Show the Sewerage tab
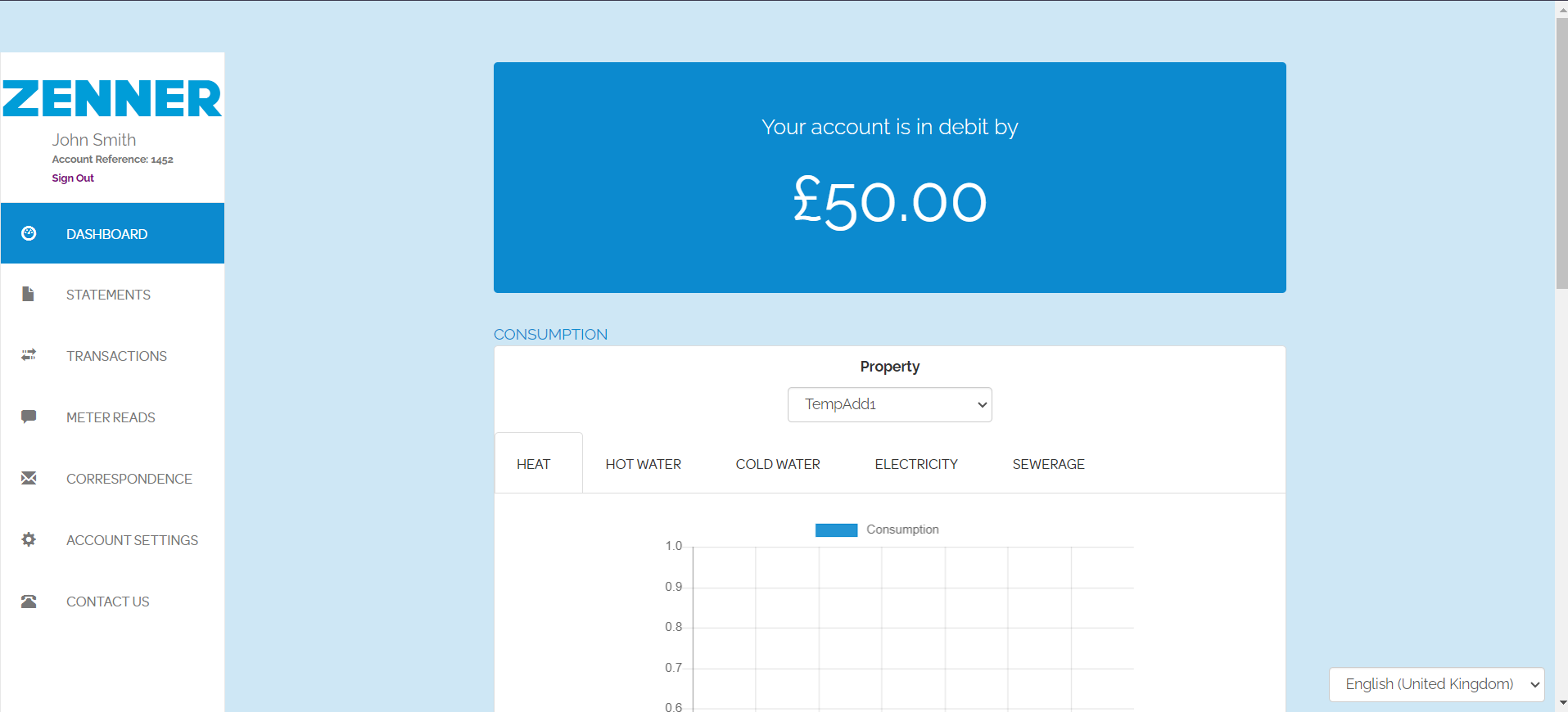The image size is (1568, 712). [x=1048, y=464]
